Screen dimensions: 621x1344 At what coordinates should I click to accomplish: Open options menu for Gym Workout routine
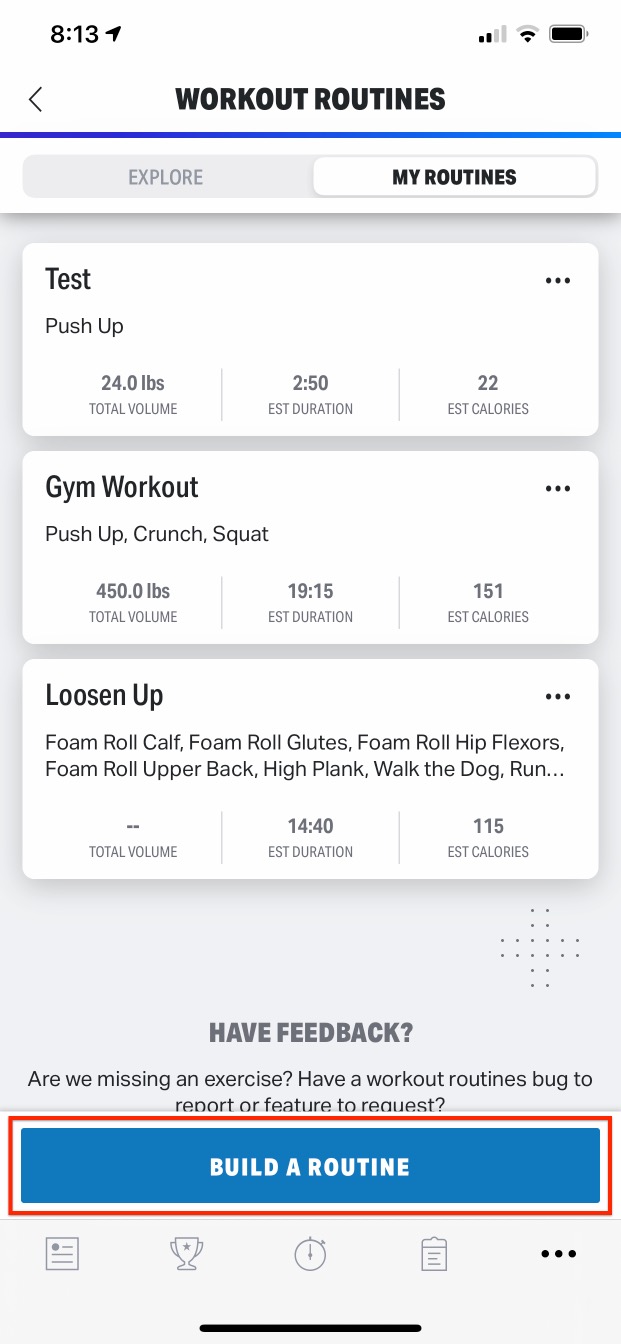pyautogui.click(x=558, y=488)
